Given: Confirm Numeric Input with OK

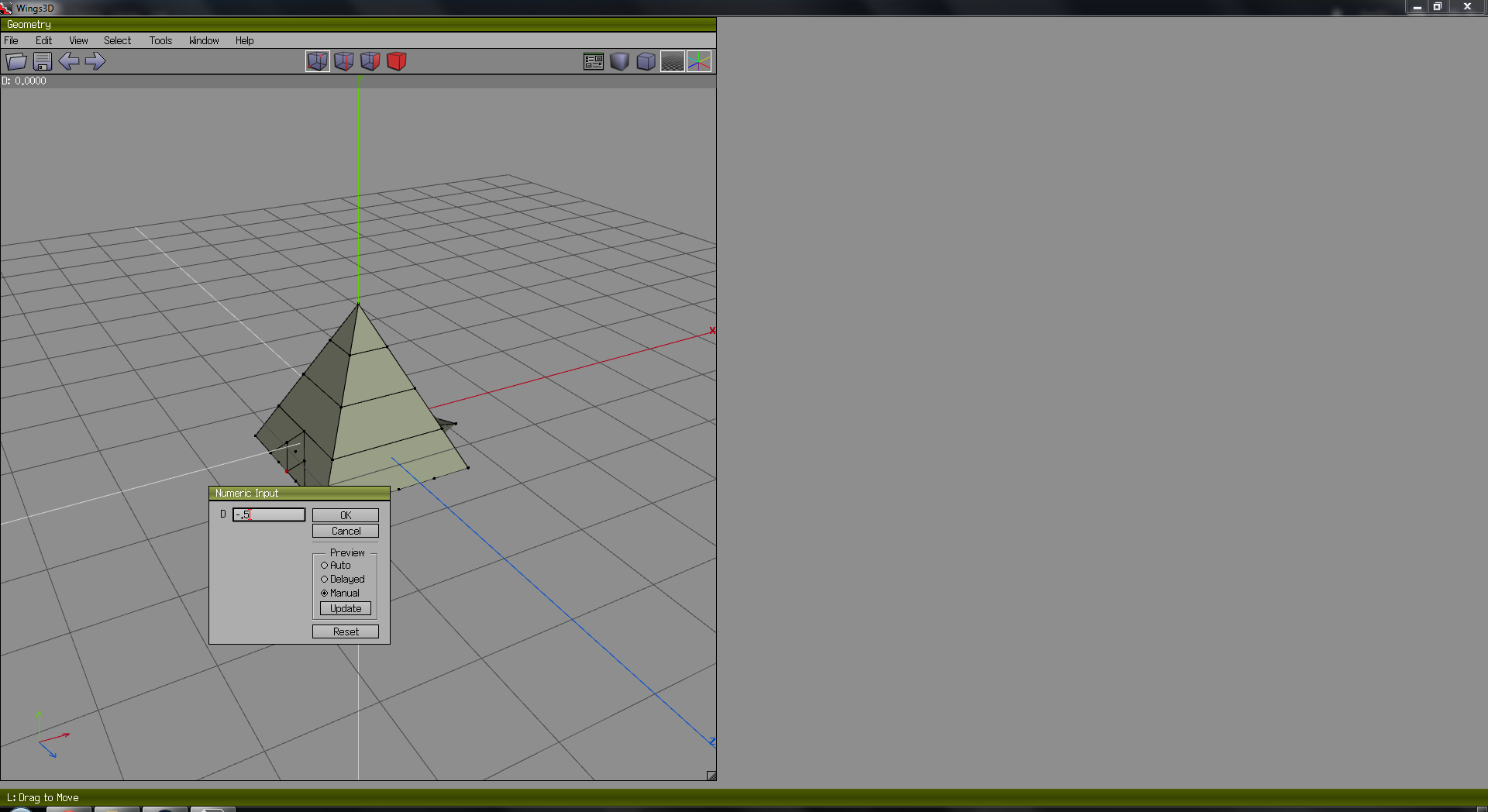Looking at the screenshot, I should tap(346, 515).
